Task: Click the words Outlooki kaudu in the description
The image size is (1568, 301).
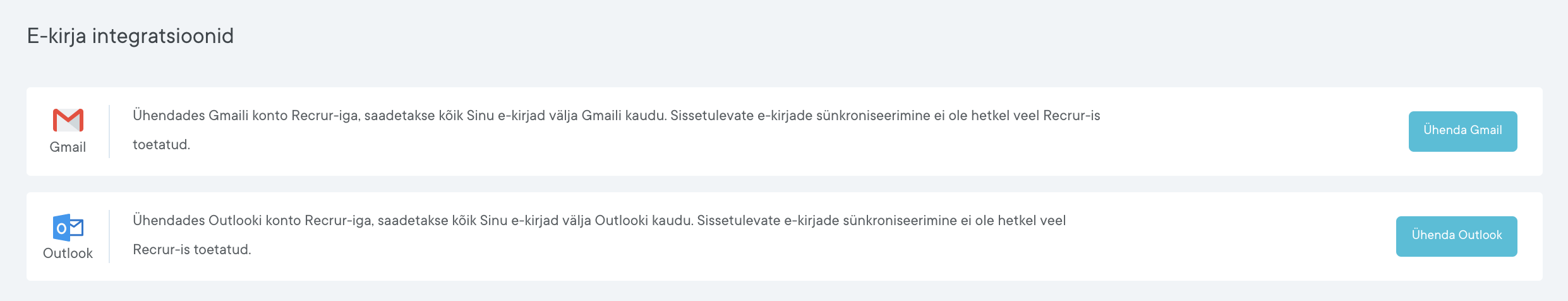Action: point(643,221)
